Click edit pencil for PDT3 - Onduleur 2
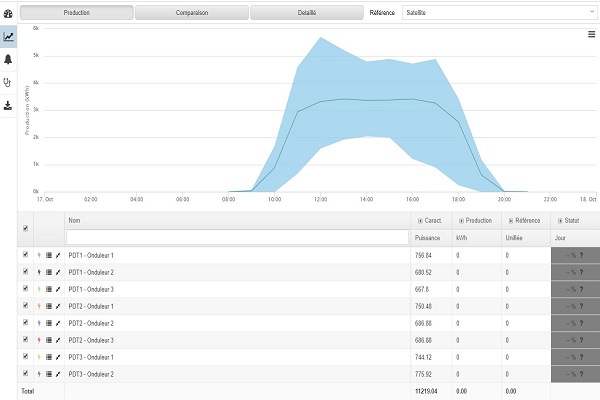600x400 pixels. coord(58,374)
